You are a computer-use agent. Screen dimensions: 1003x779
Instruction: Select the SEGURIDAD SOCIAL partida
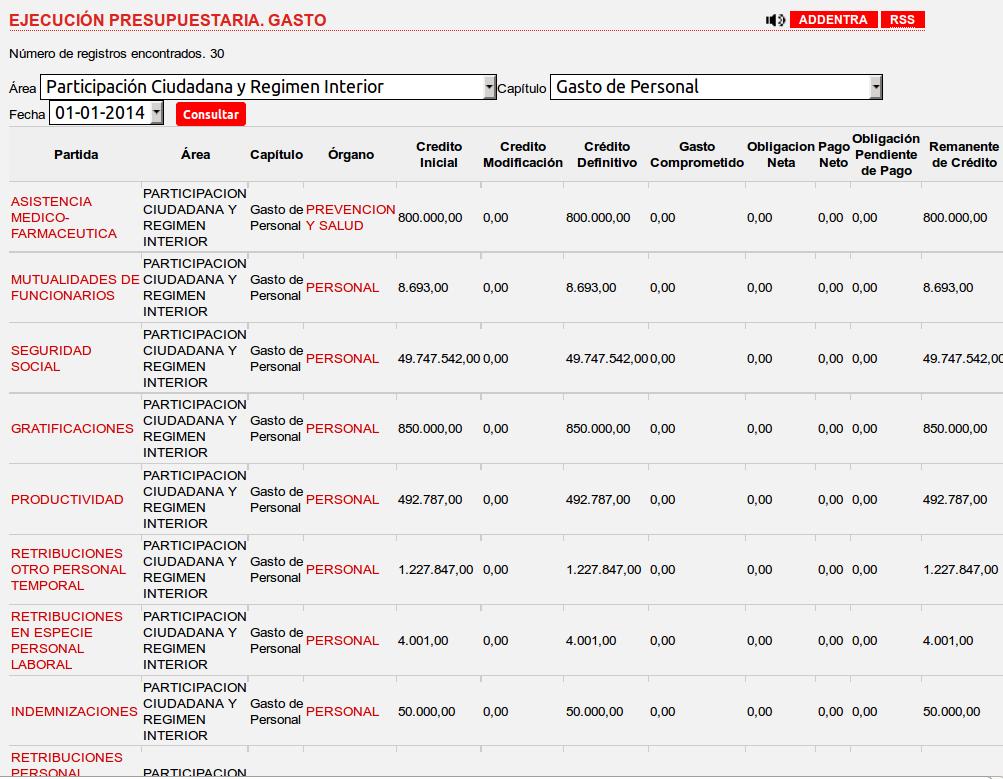[x=51, y=359]
